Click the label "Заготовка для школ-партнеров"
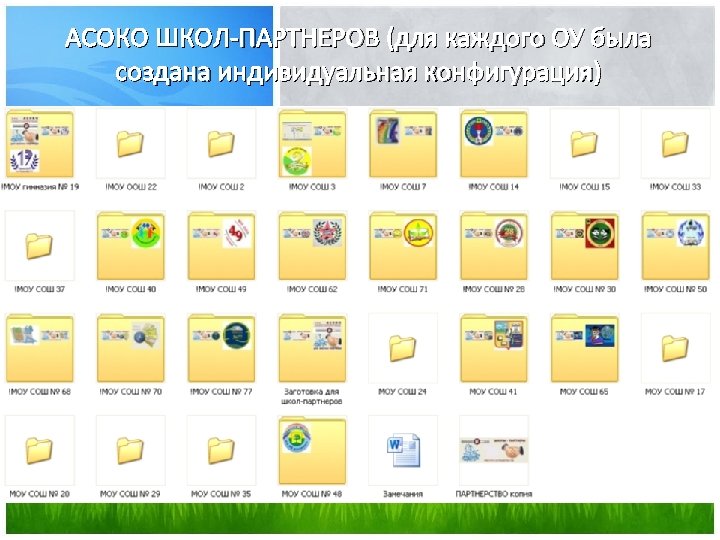The image size is (720, 540). click(312, 396)
